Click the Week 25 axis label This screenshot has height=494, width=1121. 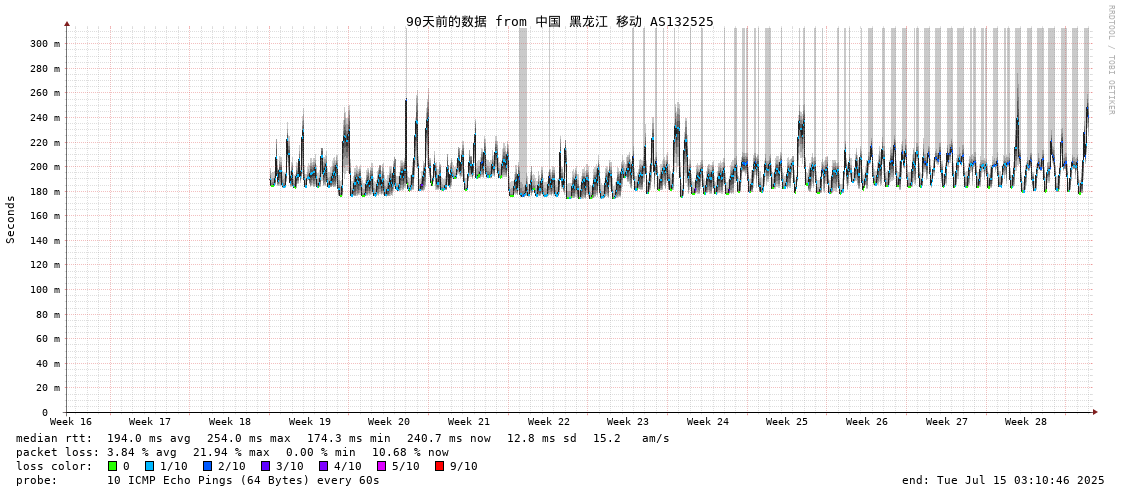coord(786,422)
